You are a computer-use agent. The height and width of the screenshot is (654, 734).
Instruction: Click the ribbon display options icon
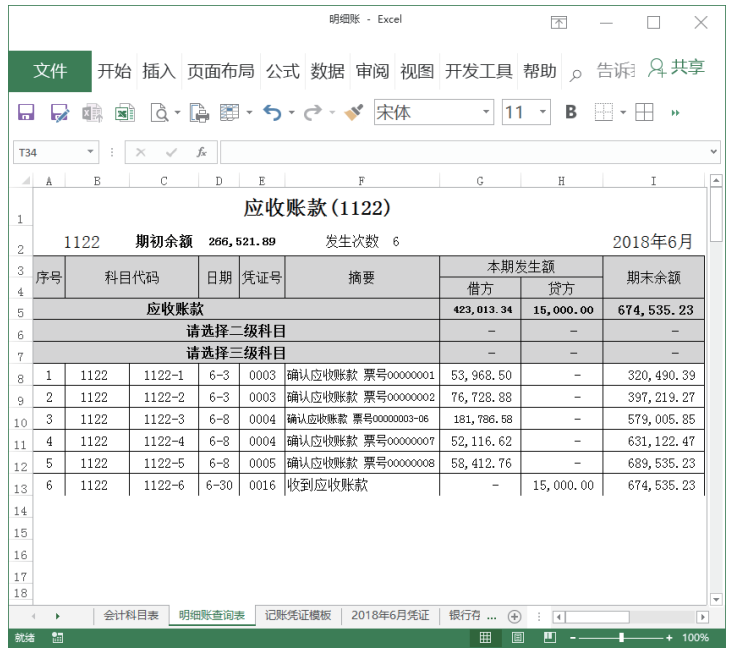[558, 22]
